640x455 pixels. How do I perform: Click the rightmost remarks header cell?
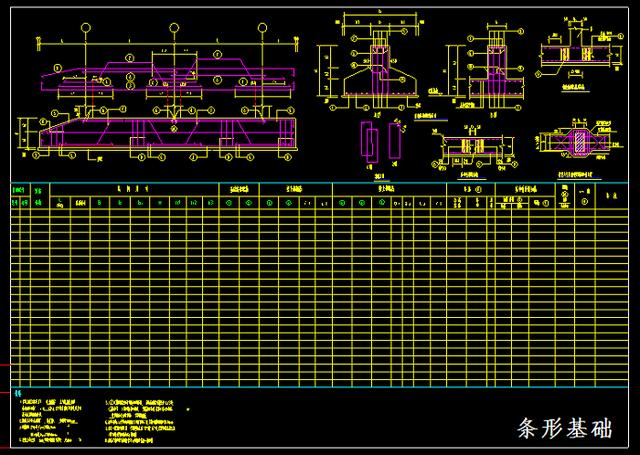(x=612, y=196)
